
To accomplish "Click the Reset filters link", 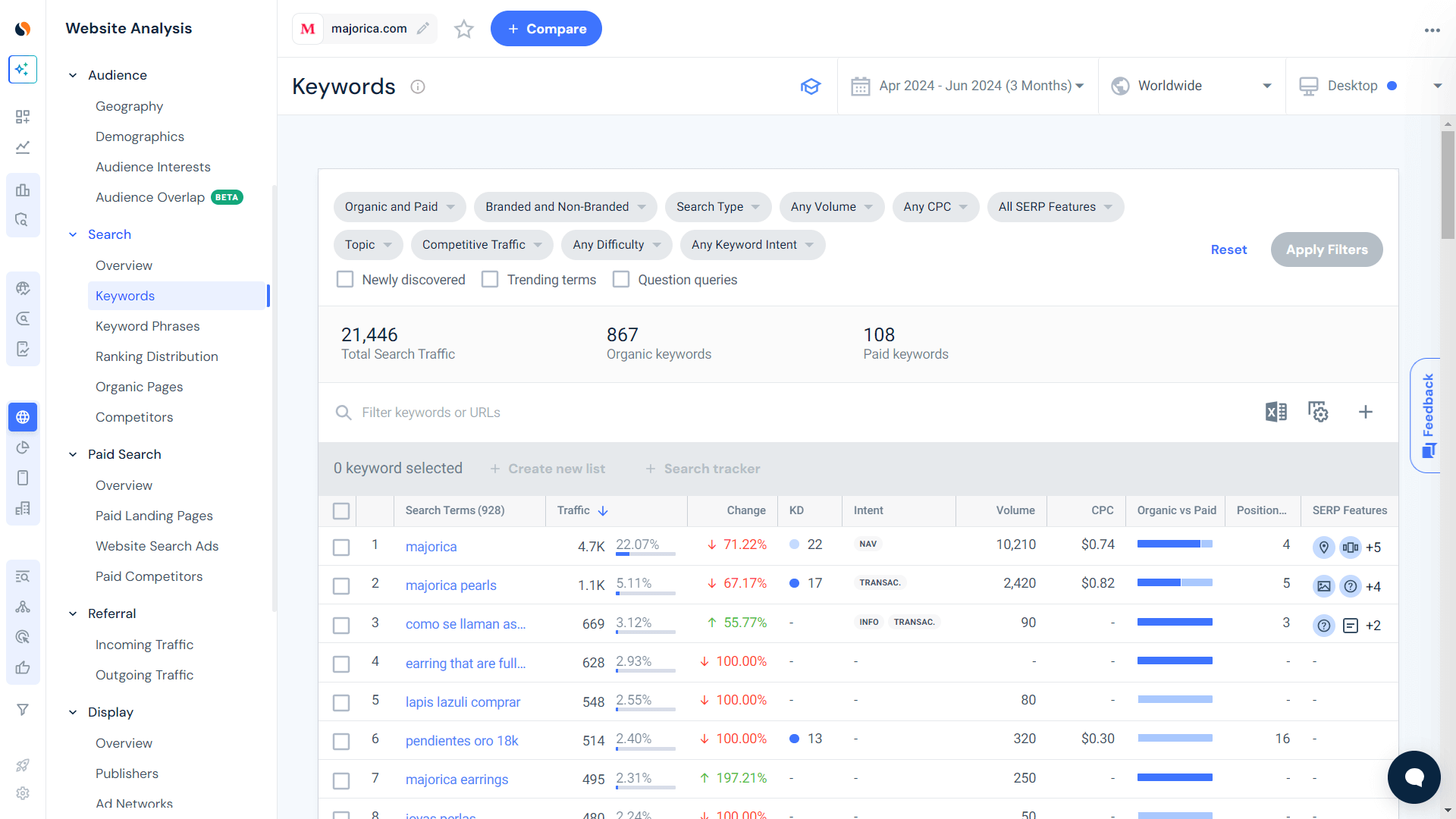I will tap(1228, 249).
